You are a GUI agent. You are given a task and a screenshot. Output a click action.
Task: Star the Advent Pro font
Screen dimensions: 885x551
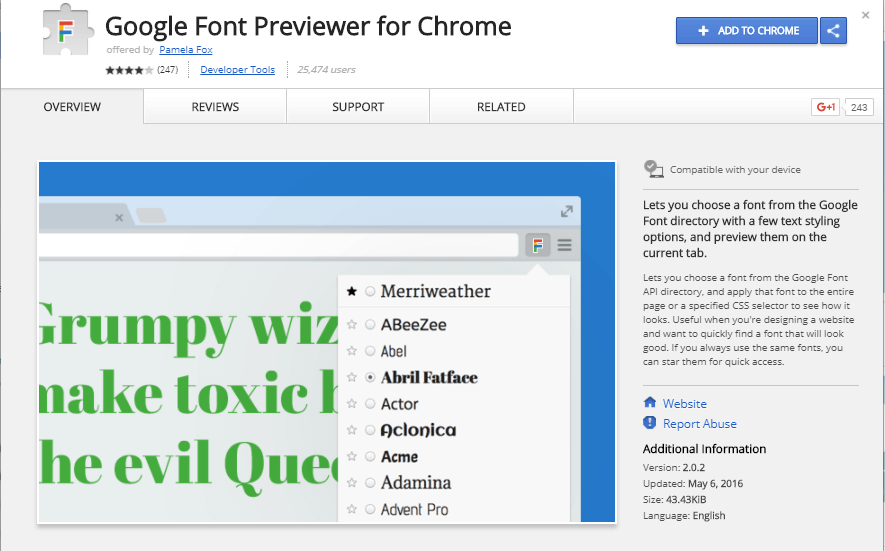tap(352, 509)
